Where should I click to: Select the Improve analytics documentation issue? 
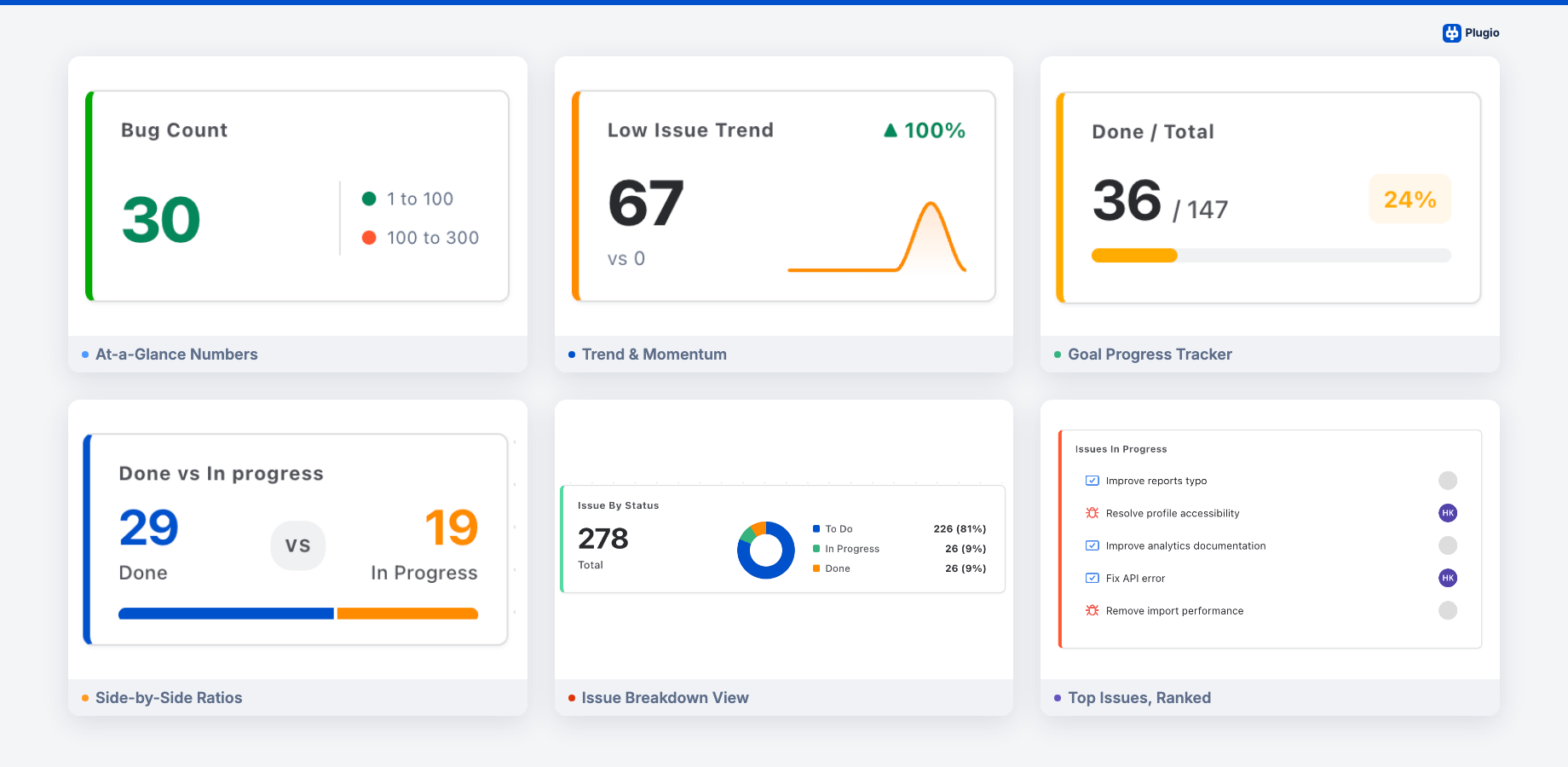(1185, 545)
